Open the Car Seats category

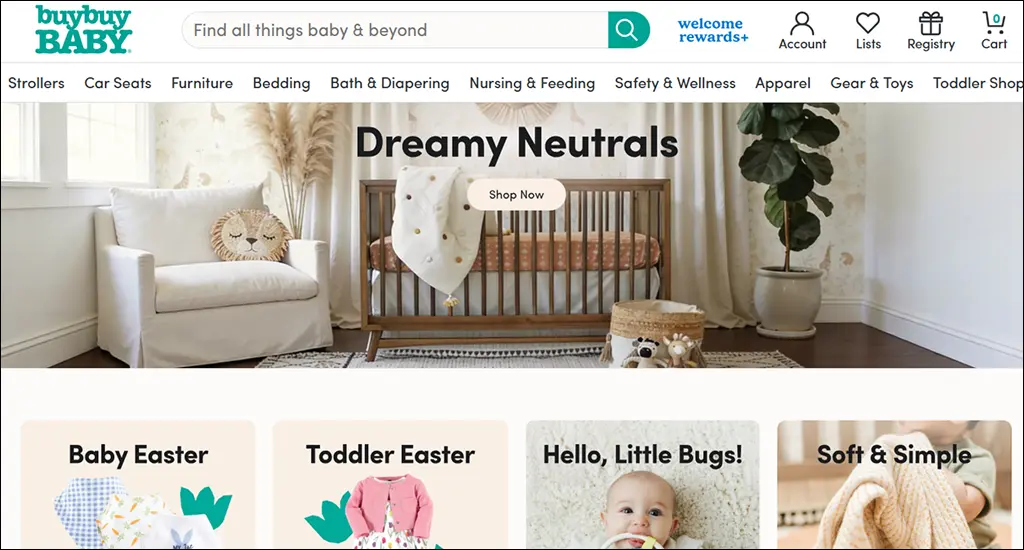pyautogui.click(x=118, y=83)
